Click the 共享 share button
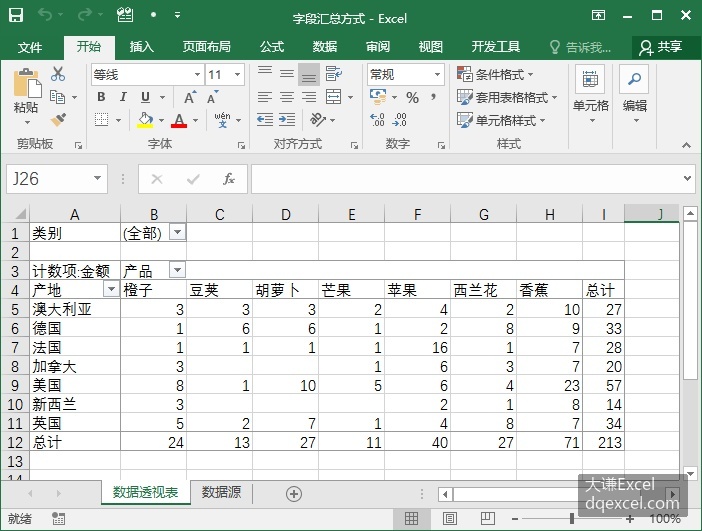 click(x=660, y=47)
